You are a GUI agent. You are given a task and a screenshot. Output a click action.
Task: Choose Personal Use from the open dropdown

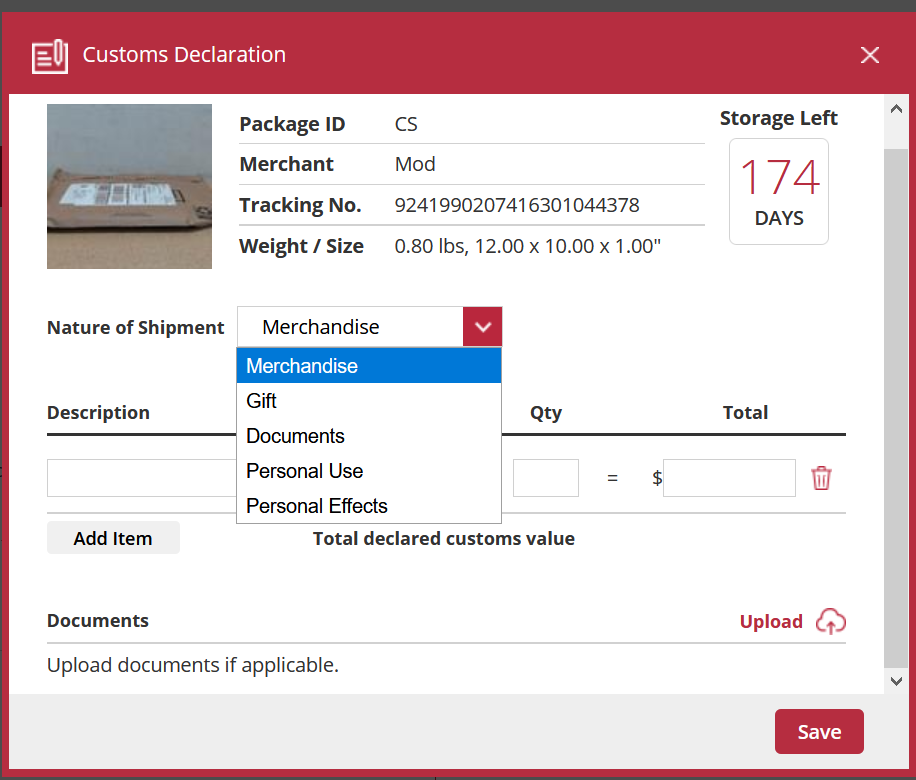coord(304,471)
